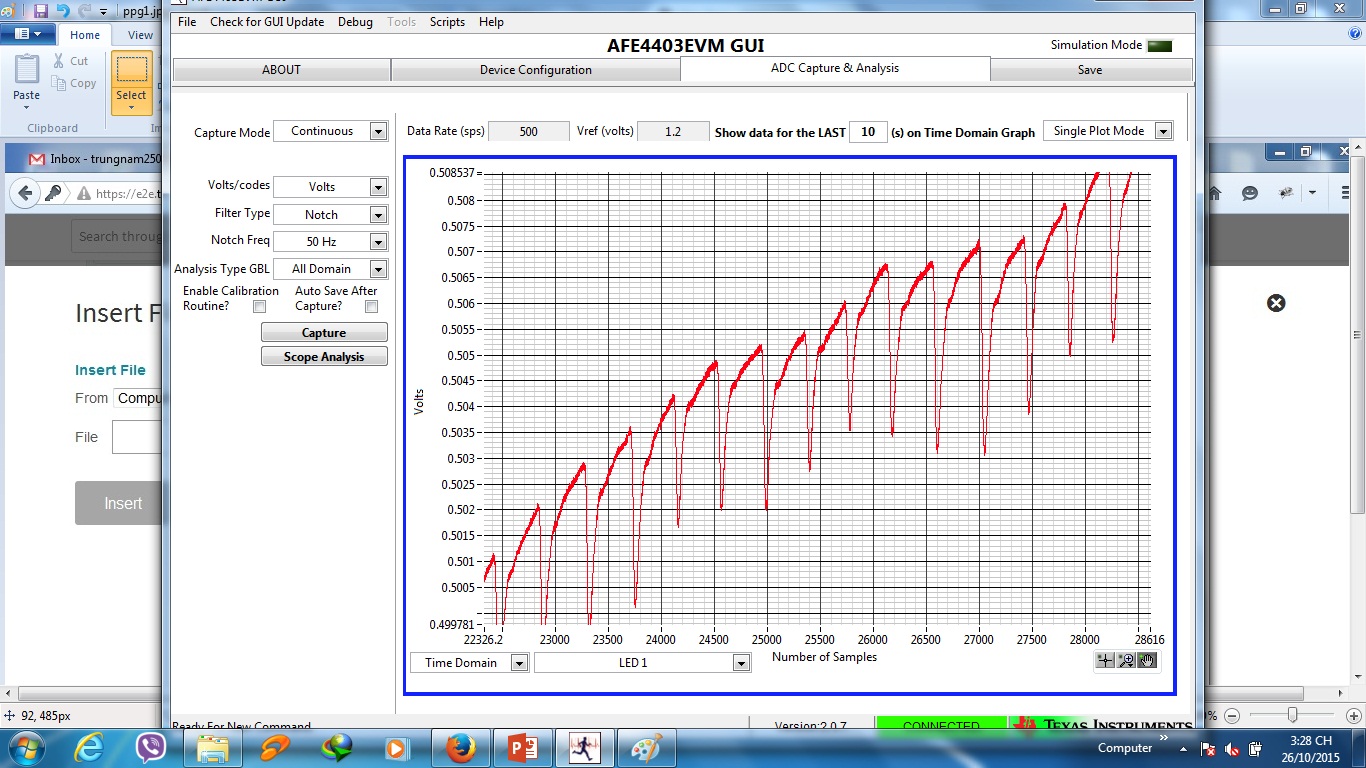Click the Inbox Gmail browser tab
The image size is (1366, 768).
point(95,159)
